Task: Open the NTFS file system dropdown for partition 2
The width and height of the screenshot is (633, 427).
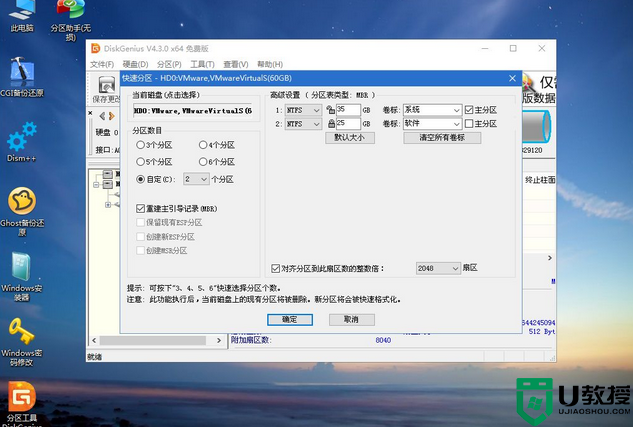Action: click(x=303, y=124)
